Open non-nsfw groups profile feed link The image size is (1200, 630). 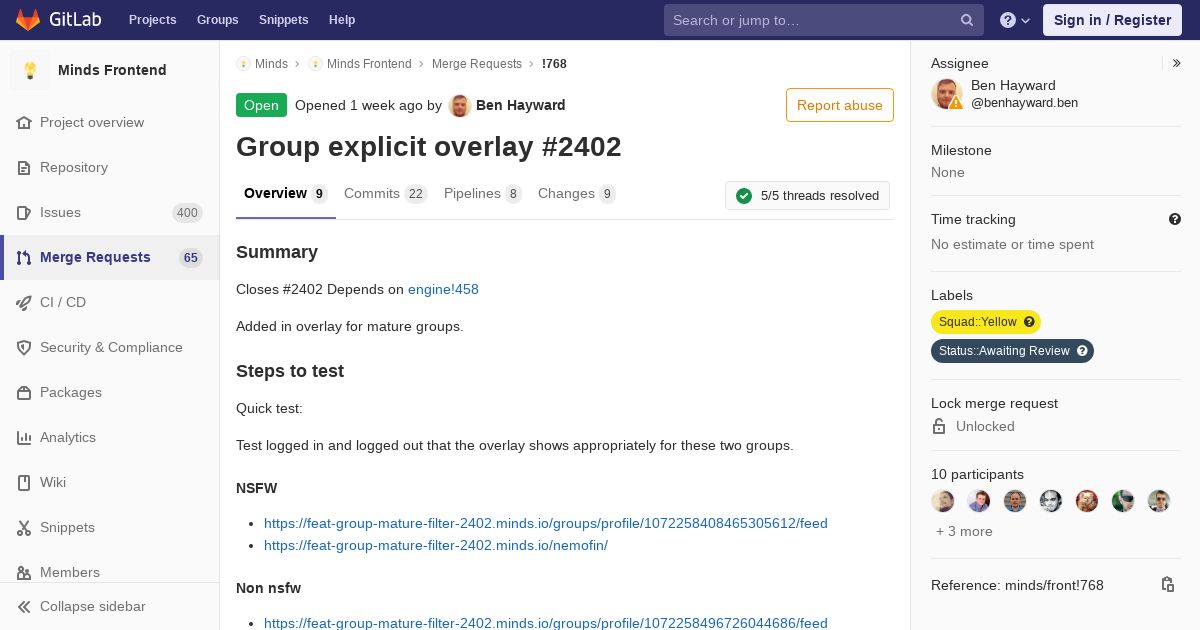(546, 623)
